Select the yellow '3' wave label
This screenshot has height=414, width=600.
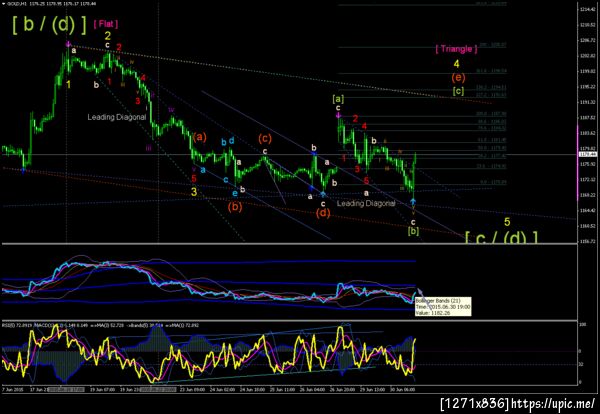coord(194,192)
